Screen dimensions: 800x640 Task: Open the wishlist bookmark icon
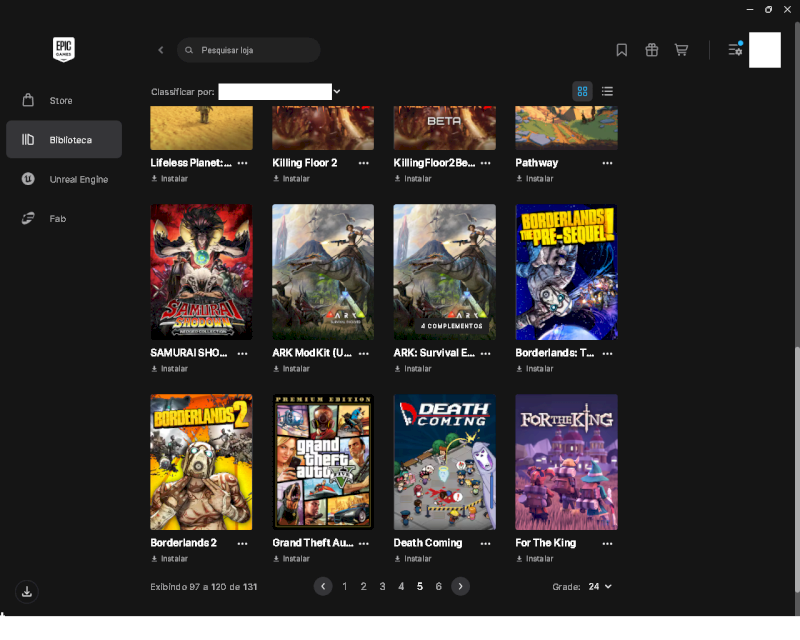click(x=621, y=50)
